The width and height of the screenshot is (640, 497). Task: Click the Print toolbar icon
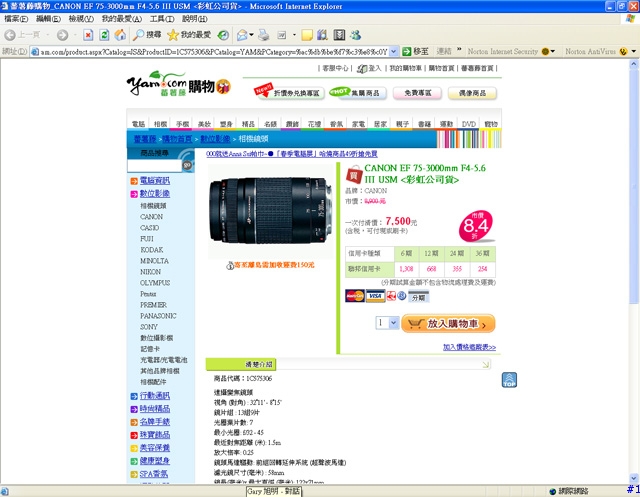pyautogui.click(x=264, y=35)
